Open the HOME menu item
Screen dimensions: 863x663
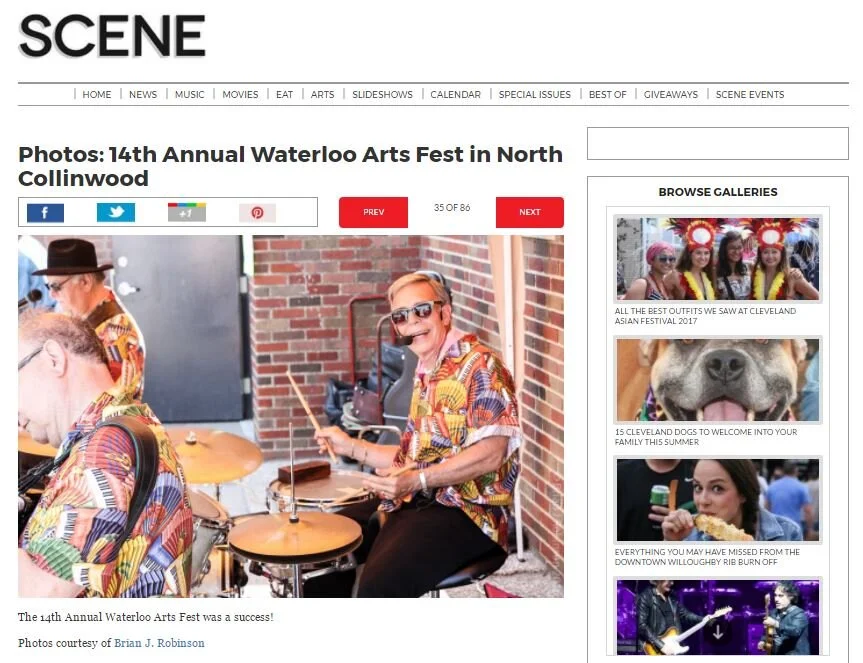point(97,95)
